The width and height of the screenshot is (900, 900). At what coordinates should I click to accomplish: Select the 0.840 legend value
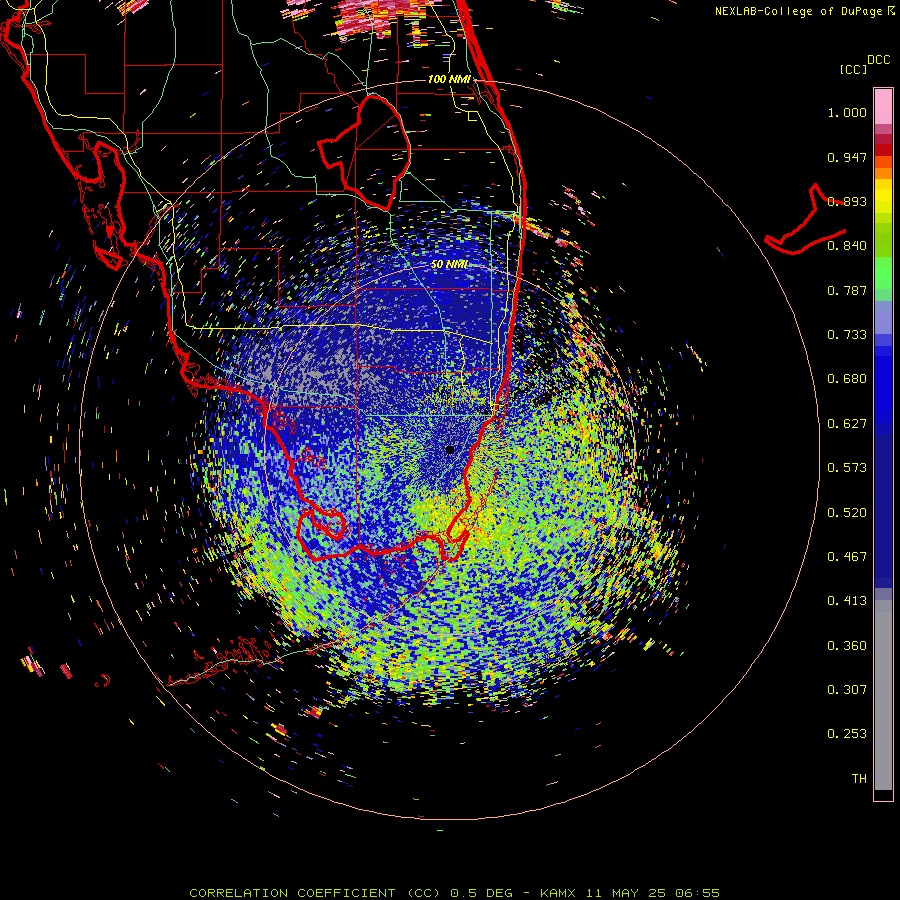[x=847, y=246]
